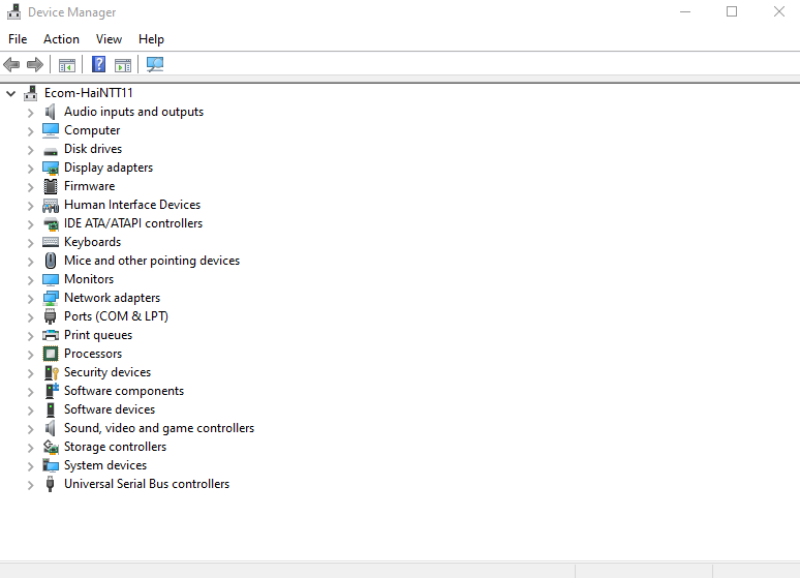Viewport: 800px width, 578px height.
Task: Click the action pane toolbar icon
Action: tap(123, 65)
